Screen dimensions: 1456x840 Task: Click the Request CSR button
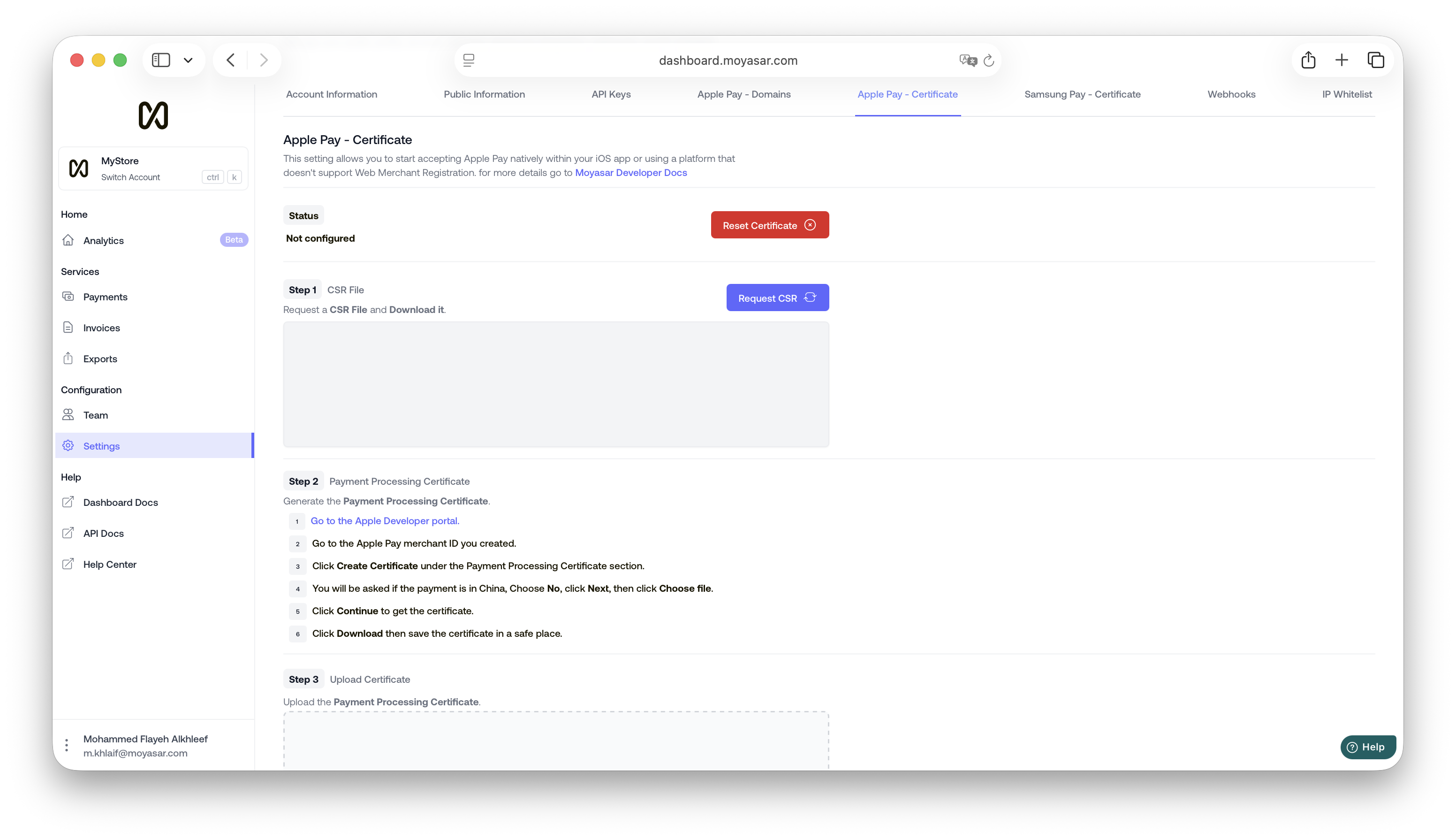(777, 298)
